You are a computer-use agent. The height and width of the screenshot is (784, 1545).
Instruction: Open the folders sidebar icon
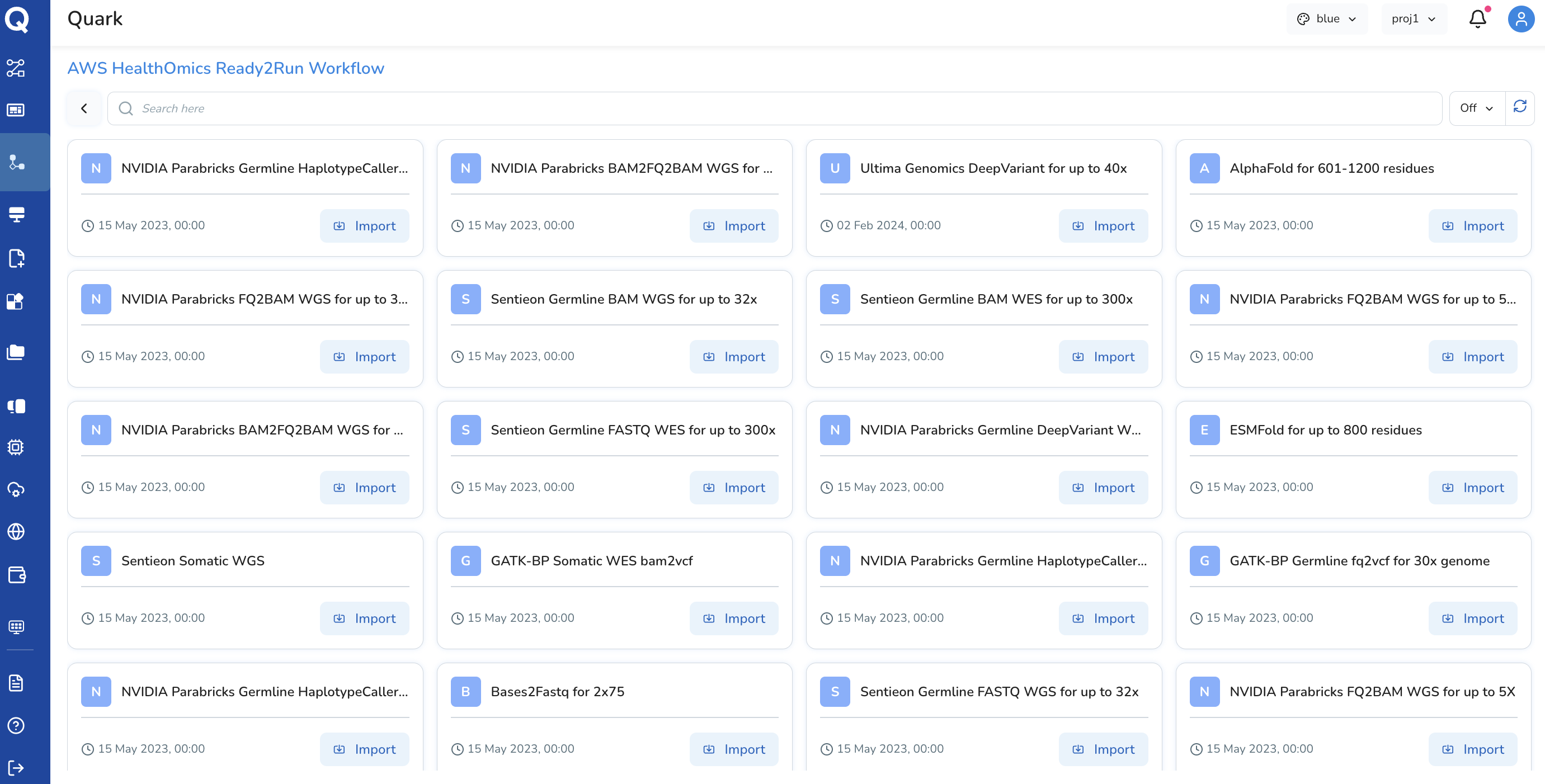coord(16,352)
